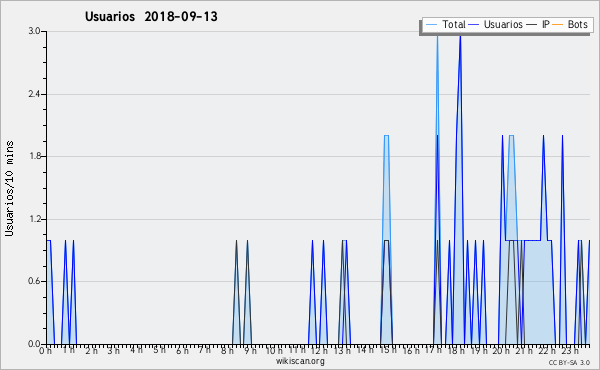This screenshot has width=600, height=370.
Task: Click the y-axis value 1.8
Action: [34, 156]
